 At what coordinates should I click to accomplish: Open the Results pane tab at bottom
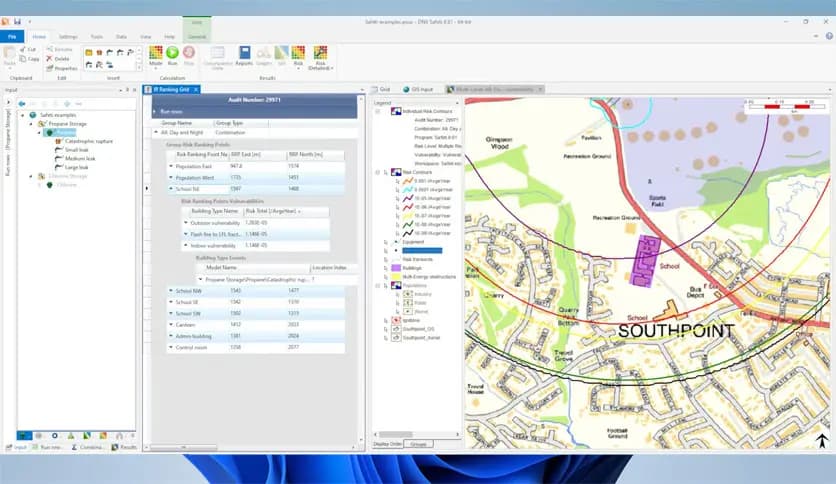[x=124, y=447]
